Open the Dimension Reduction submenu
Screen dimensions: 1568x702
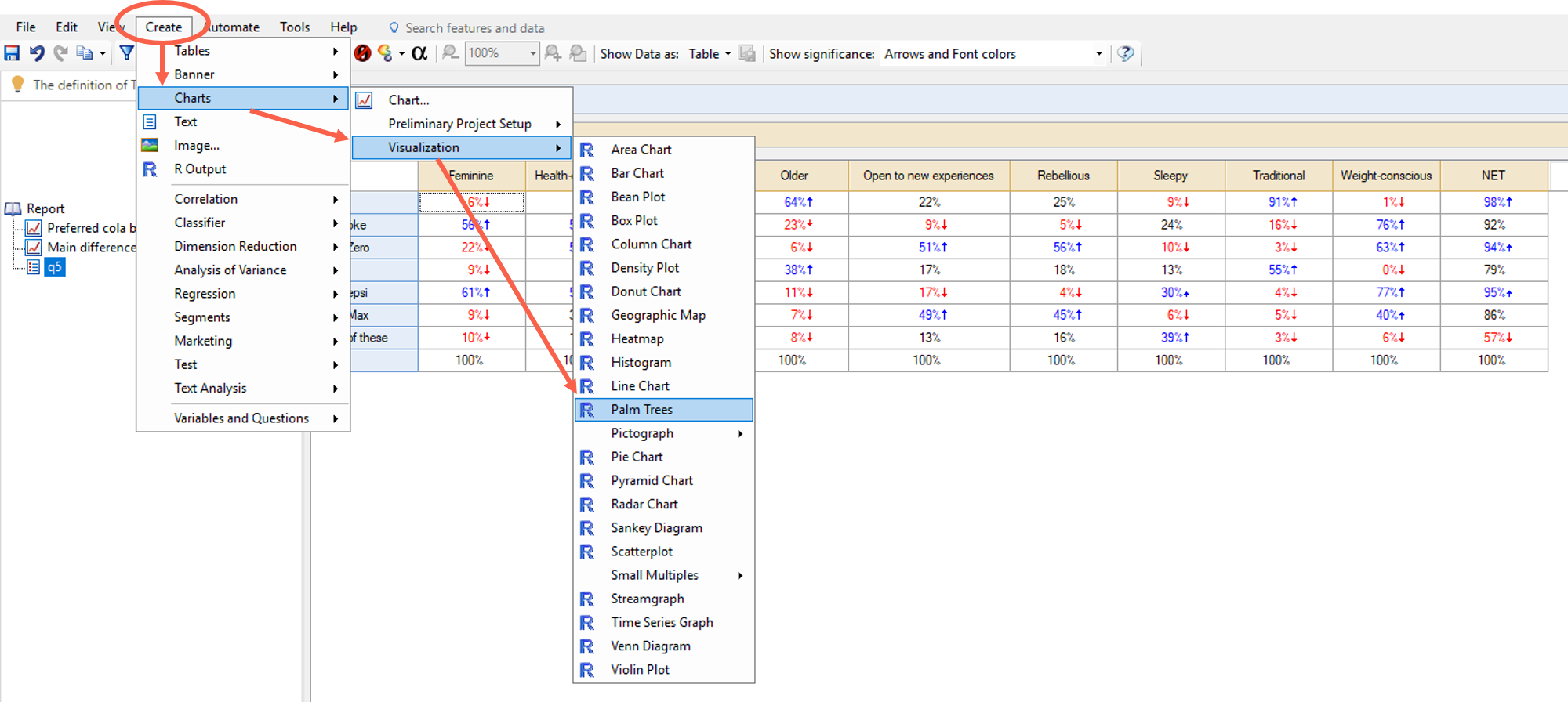pos(243,246)
